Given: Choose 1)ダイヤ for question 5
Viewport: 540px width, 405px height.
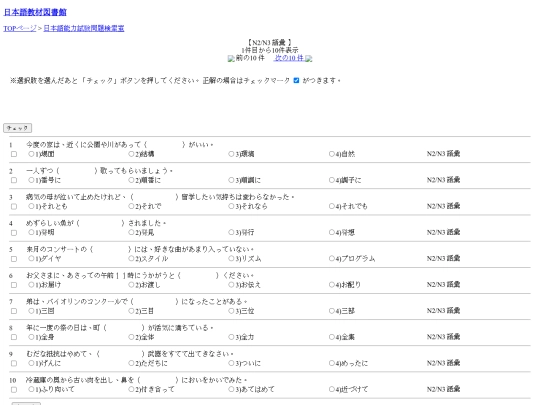Looking at the screenshot, I should click(31, 259).
